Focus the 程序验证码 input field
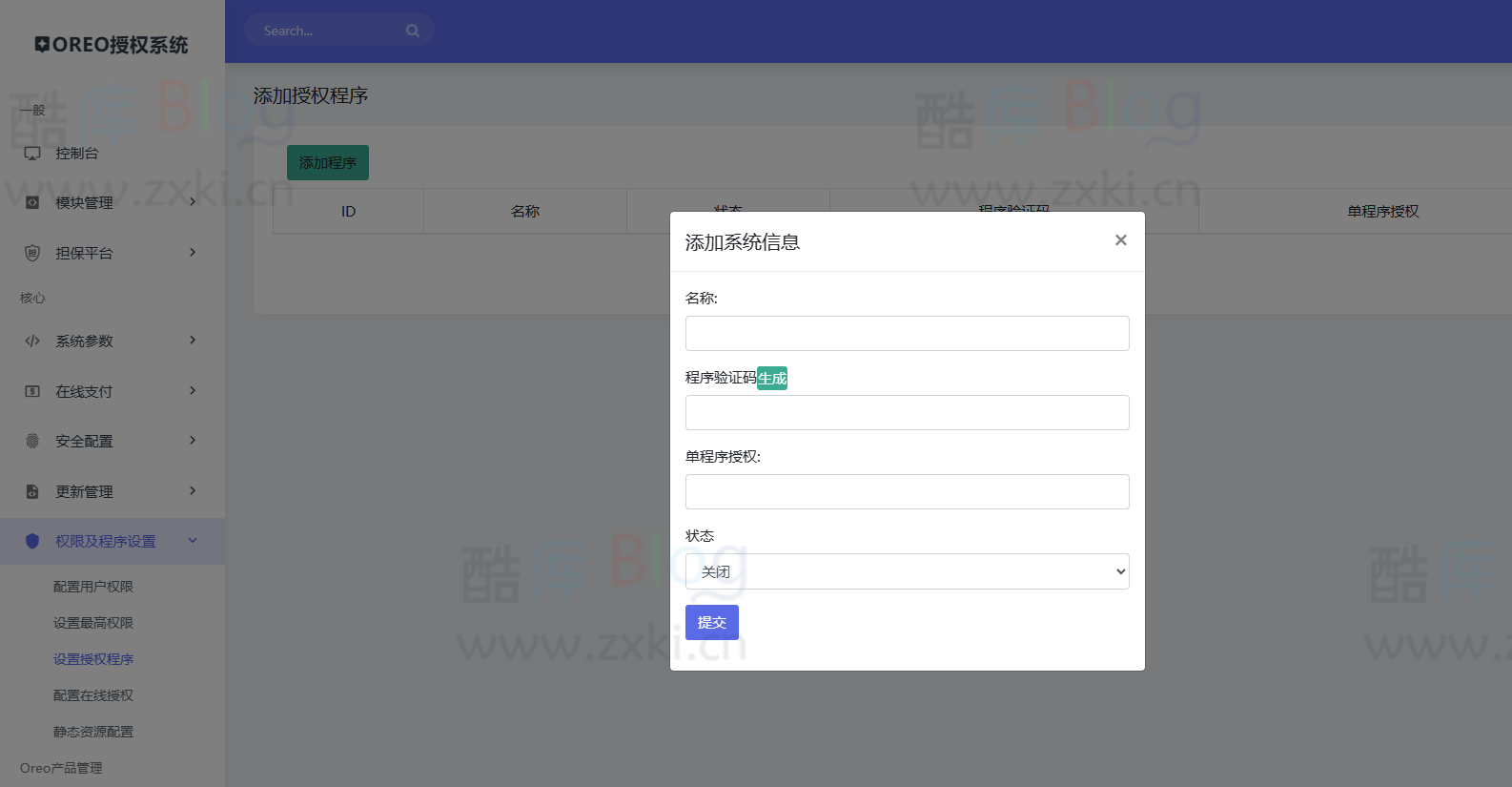Image resolution: width=1512 pixels, height=787 pixels. (907, 413)
